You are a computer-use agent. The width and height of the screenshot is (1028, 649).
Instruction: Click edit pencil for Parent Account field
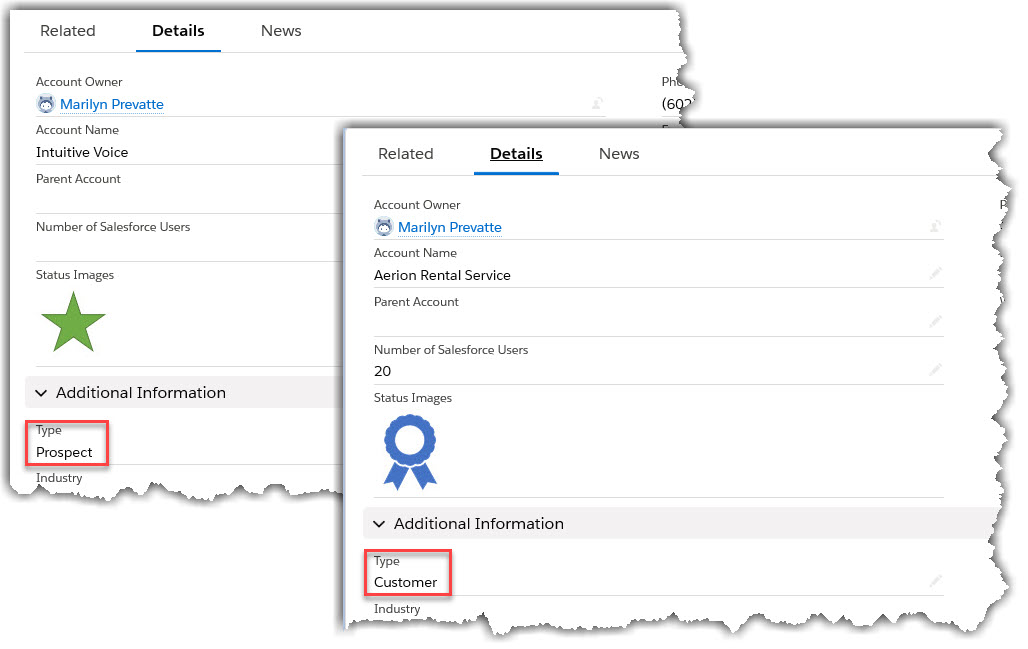(935, 322)
